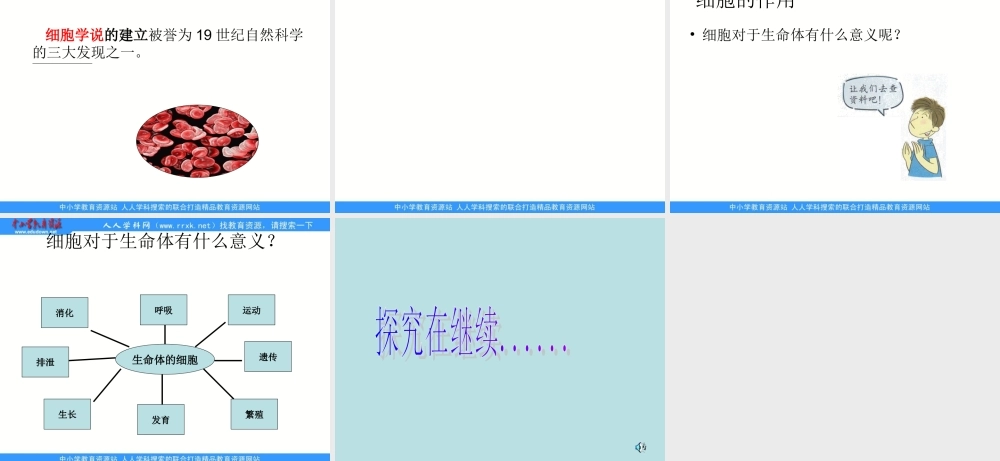
Task: Click the cartoon boy illustration
Action: tap(922, 137)
